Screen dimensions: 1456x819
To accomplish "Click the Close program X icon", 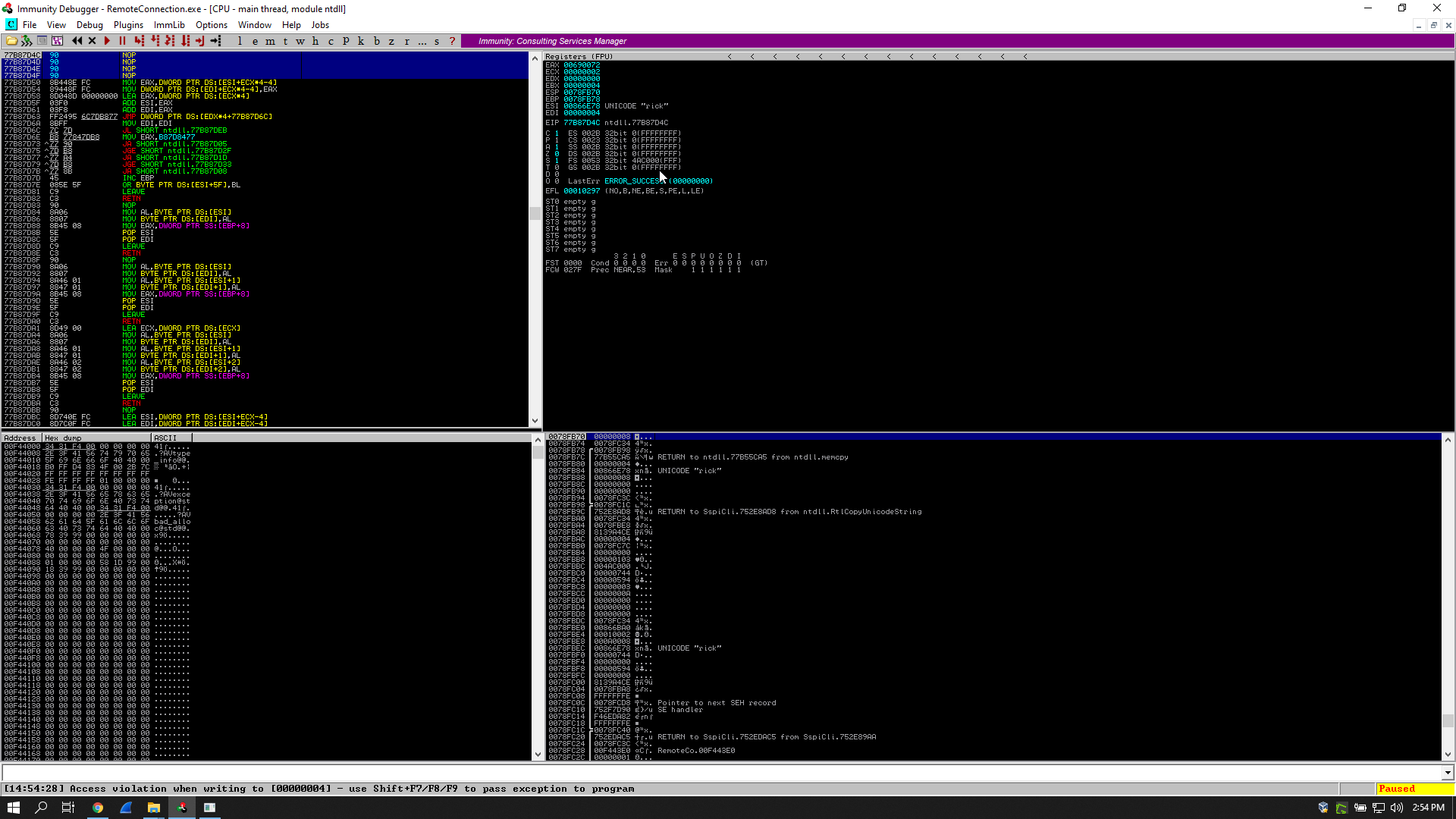I will pos(92,41).
